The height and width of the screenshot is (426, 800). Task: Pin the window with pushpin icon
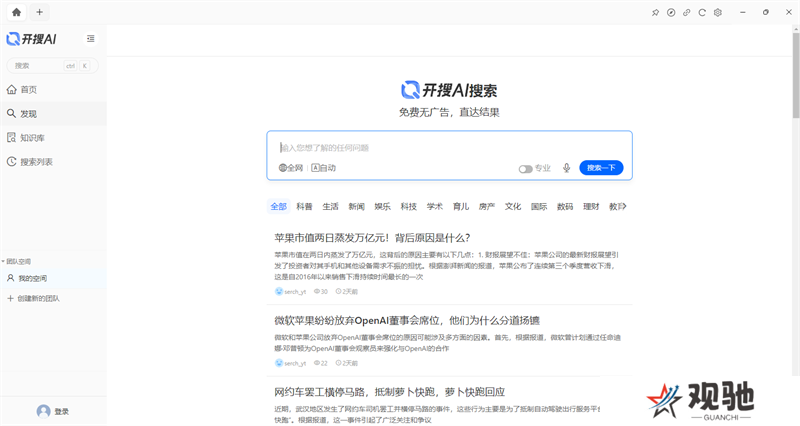[656, 13]
